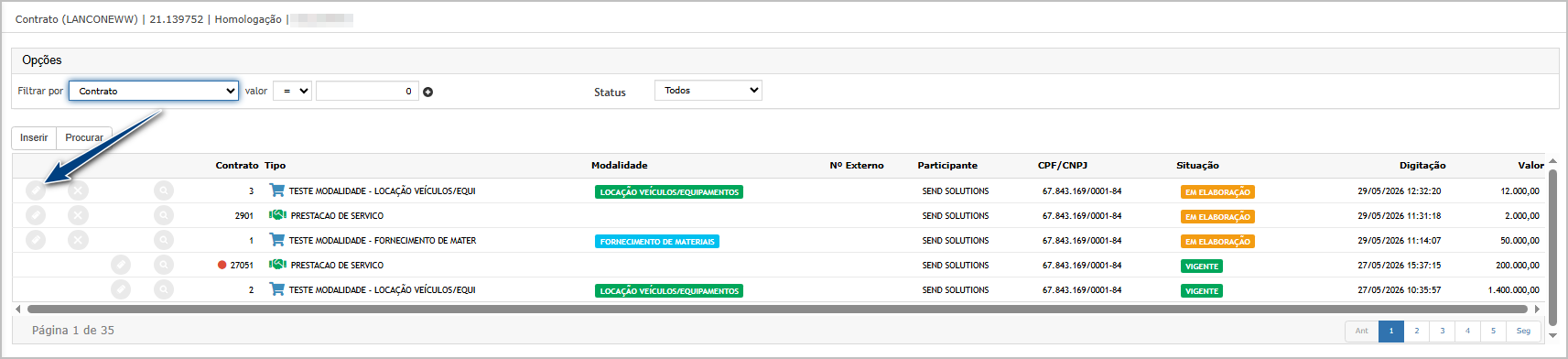Click the red dot next to 27051
Viewport: 1568px width, 359px height.
(222, 265)
